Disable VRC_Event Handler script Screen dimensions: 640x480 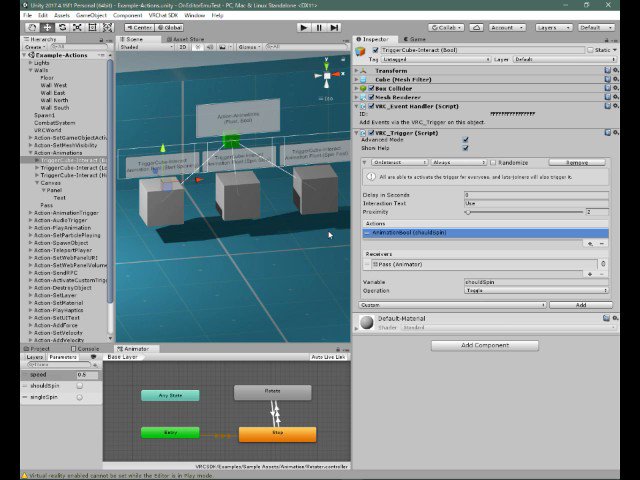point(371,106)
